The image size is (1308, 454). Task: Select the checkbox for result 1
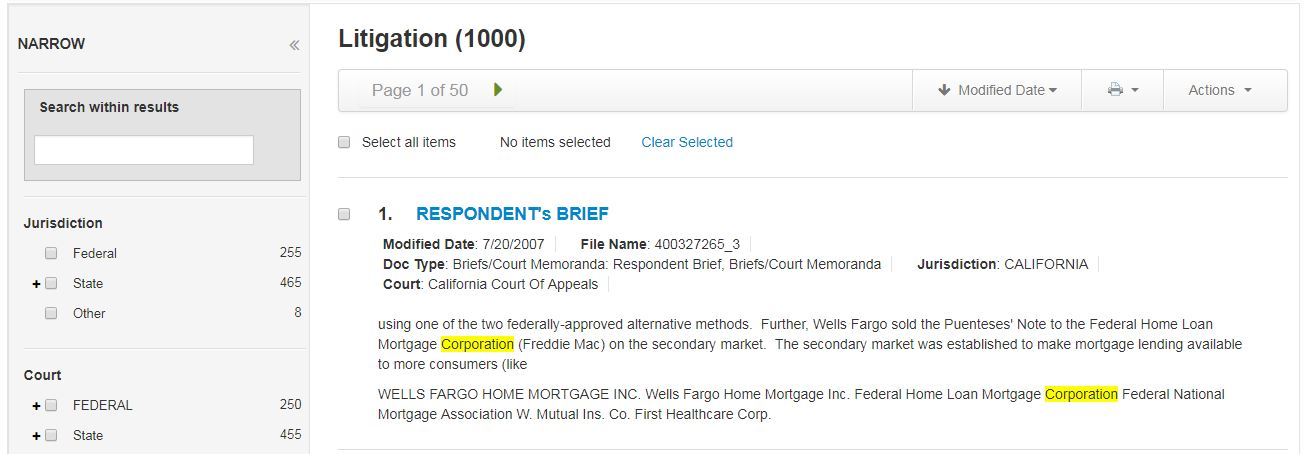click(344, 214)
